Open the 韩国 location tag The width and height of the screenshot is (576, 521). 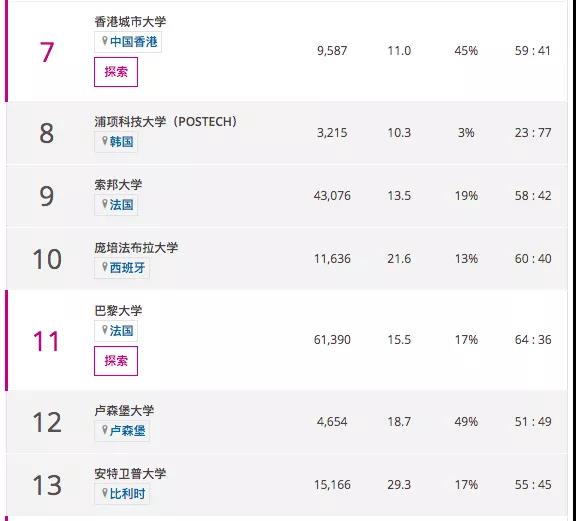[x=116, y=142]
